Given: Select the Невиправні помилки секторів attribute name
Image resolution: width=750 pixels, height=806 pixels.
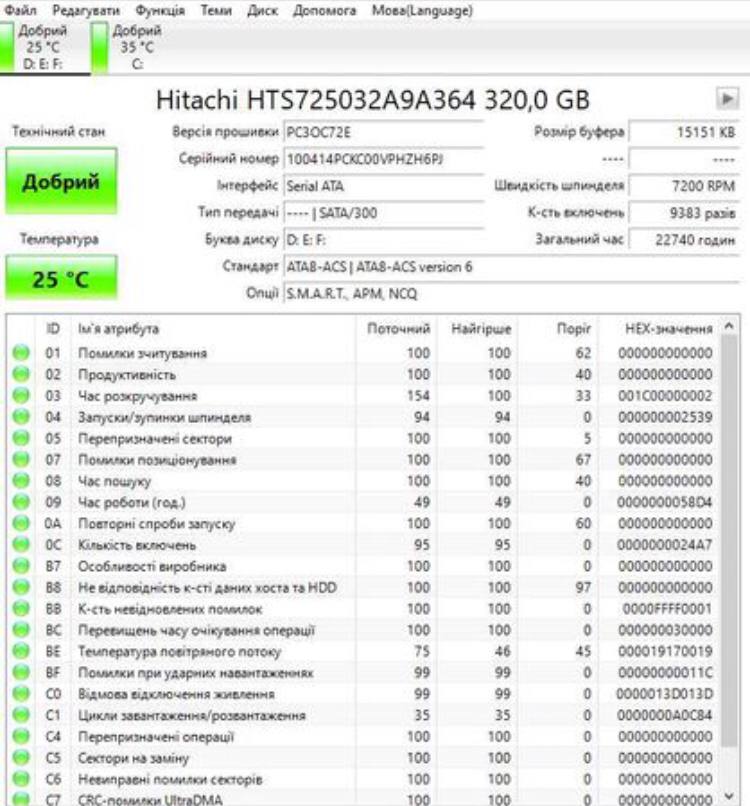Looking at the screenshot, I should pos(170,779).
